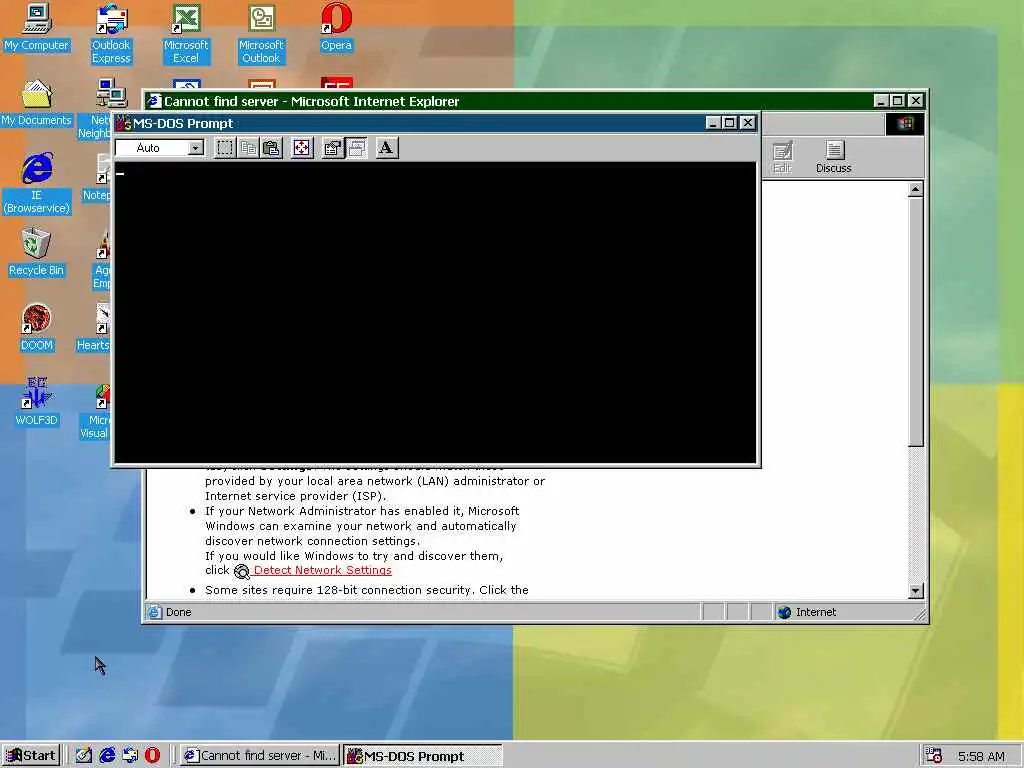
Task: Open MS-DOS Prompt Properties icon
Action: (x=332, y=148)
